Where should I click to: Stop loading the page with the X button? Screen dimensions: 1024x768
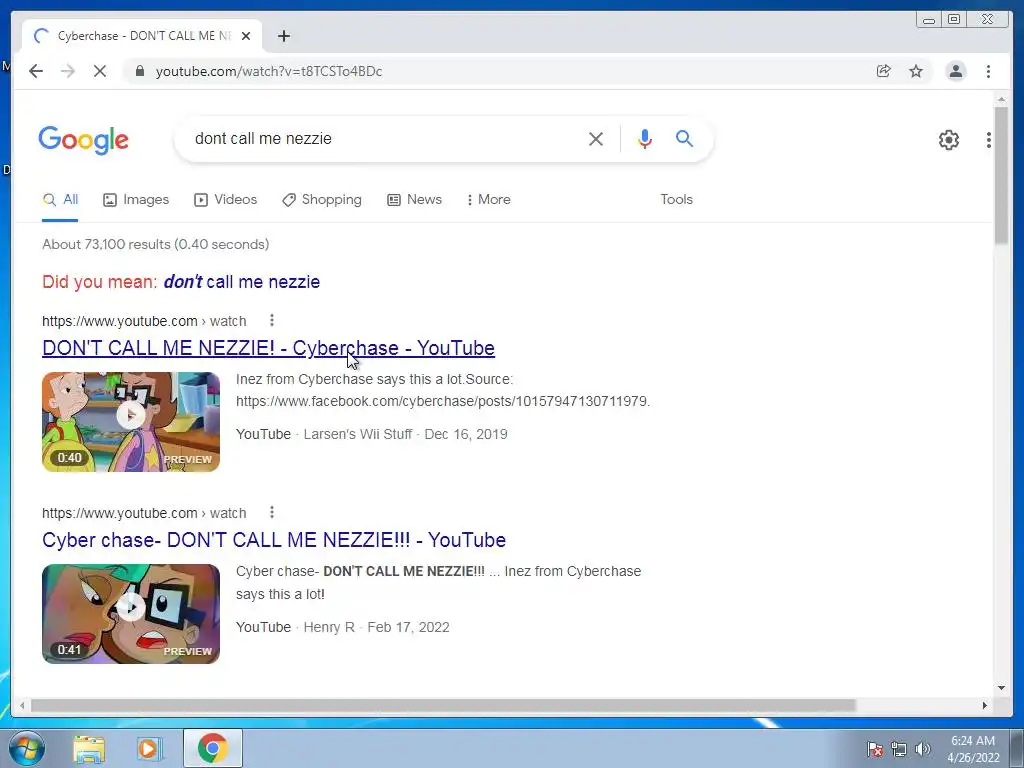click(100, 71)
